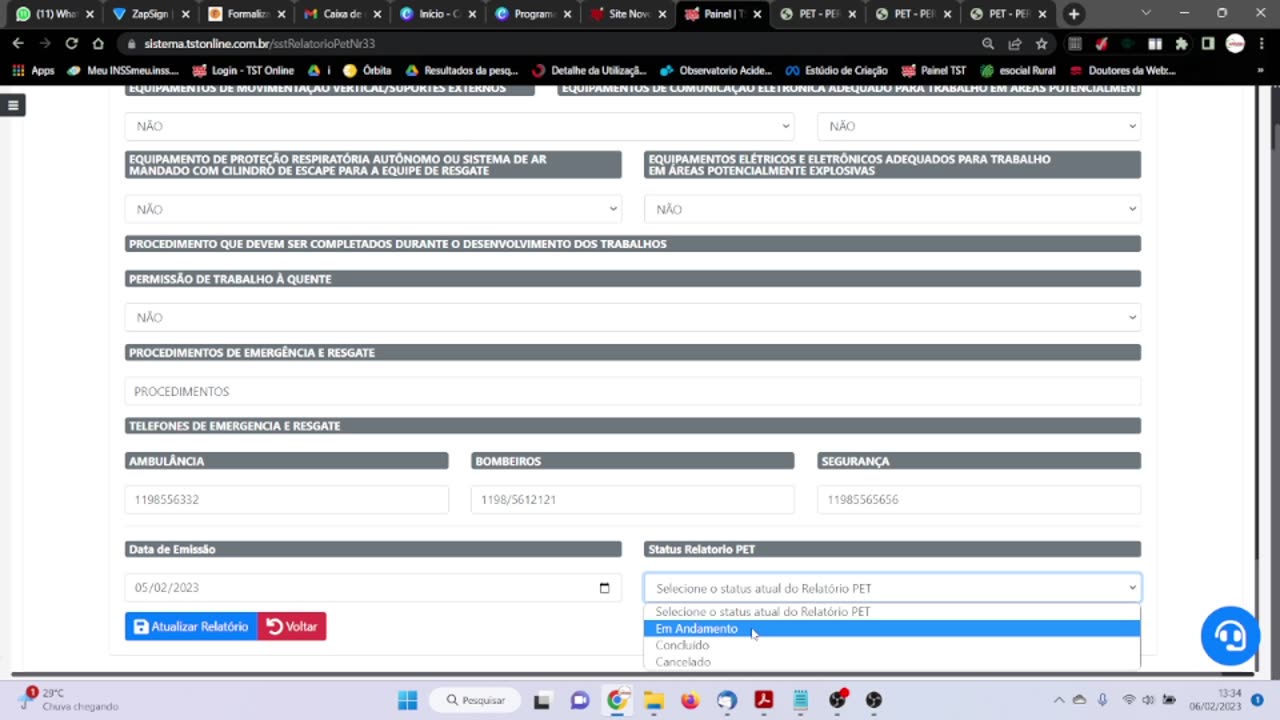Image resolution: width=1280 pixels, height=720 pixels.
Task: Open the sidebar hamburger menu
Action: pos(12,105)
